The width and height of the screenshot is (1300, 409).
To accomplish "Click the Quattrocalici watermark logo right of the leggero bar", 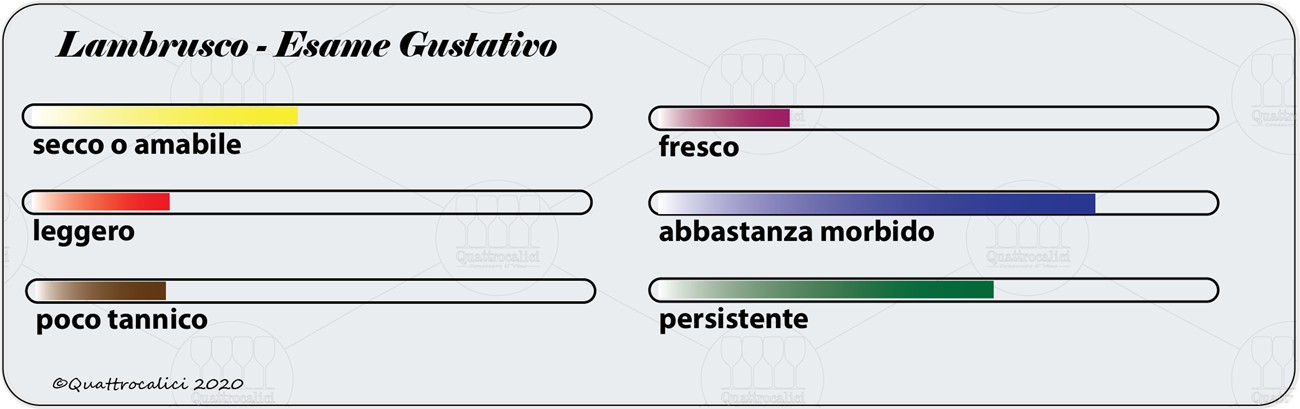I will click(497, 235).
